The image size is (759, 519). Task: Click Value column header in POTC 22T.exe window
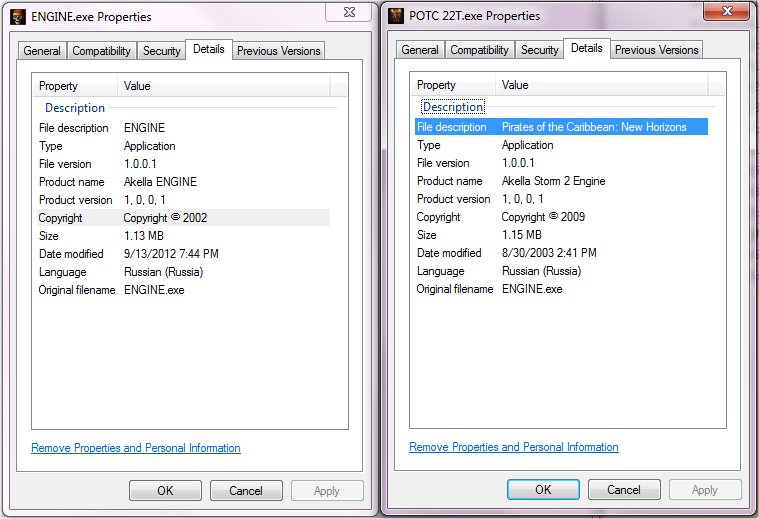(602, 85)
